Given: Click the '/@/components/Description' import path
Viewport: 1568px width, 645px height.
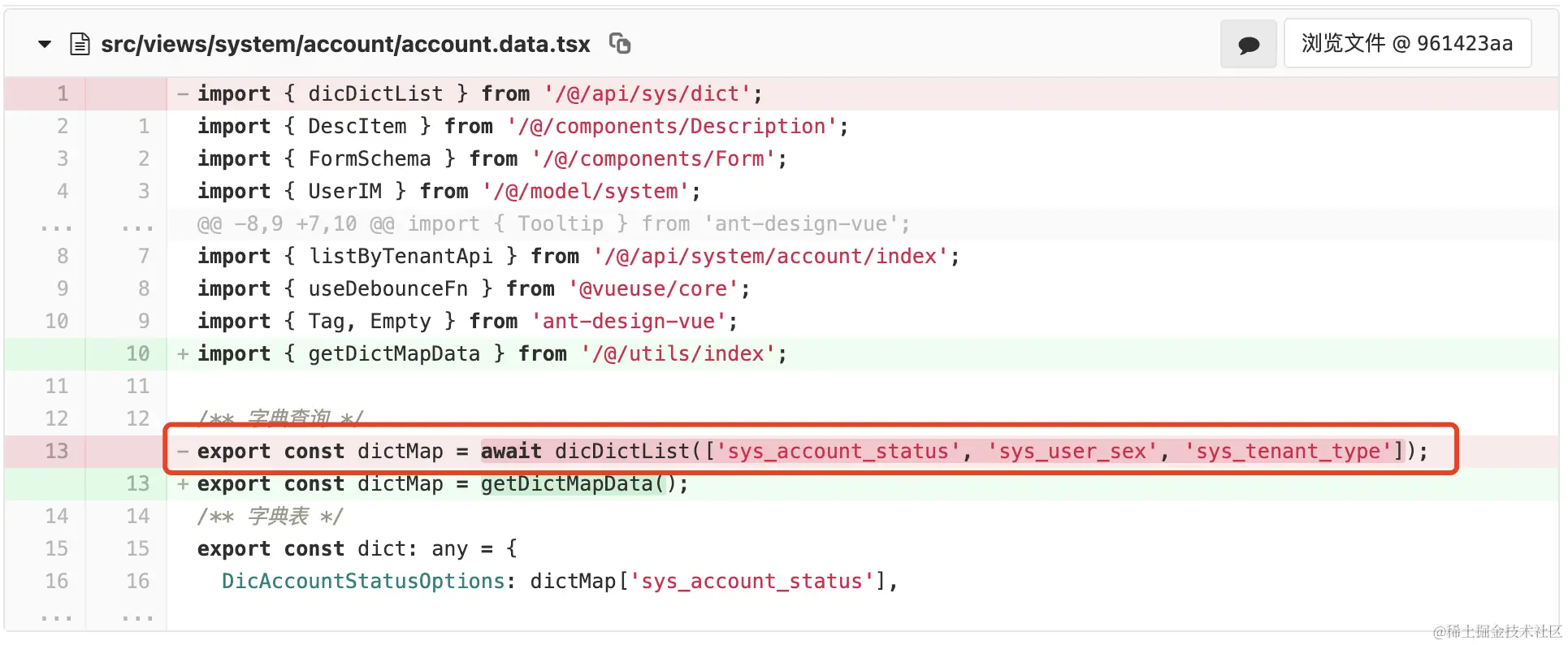Looking at the screenshot, I should tap(672, 127).
